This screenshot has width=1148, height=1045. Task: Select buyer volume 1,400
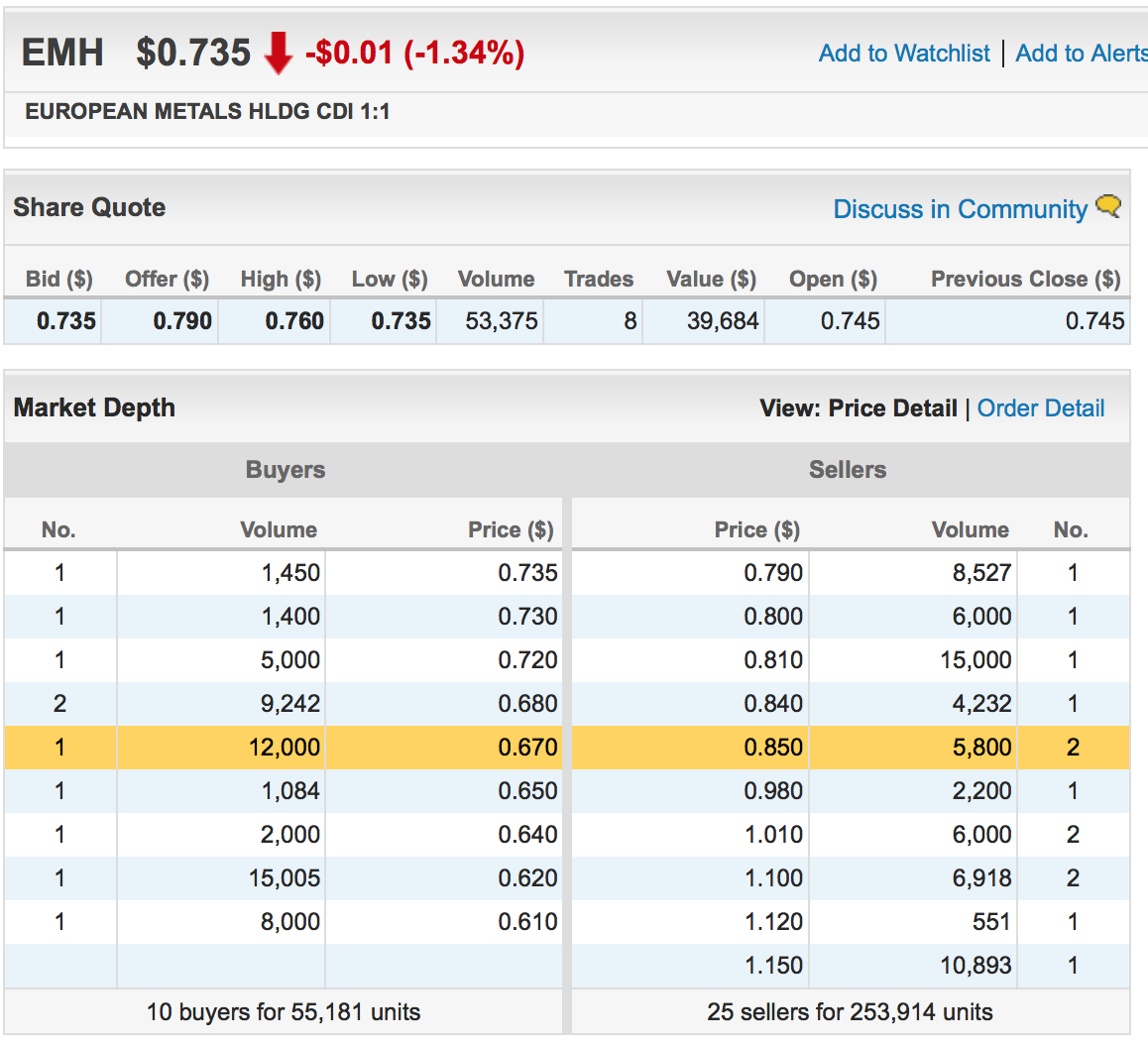pyautogui.click(x=290, y=617)
